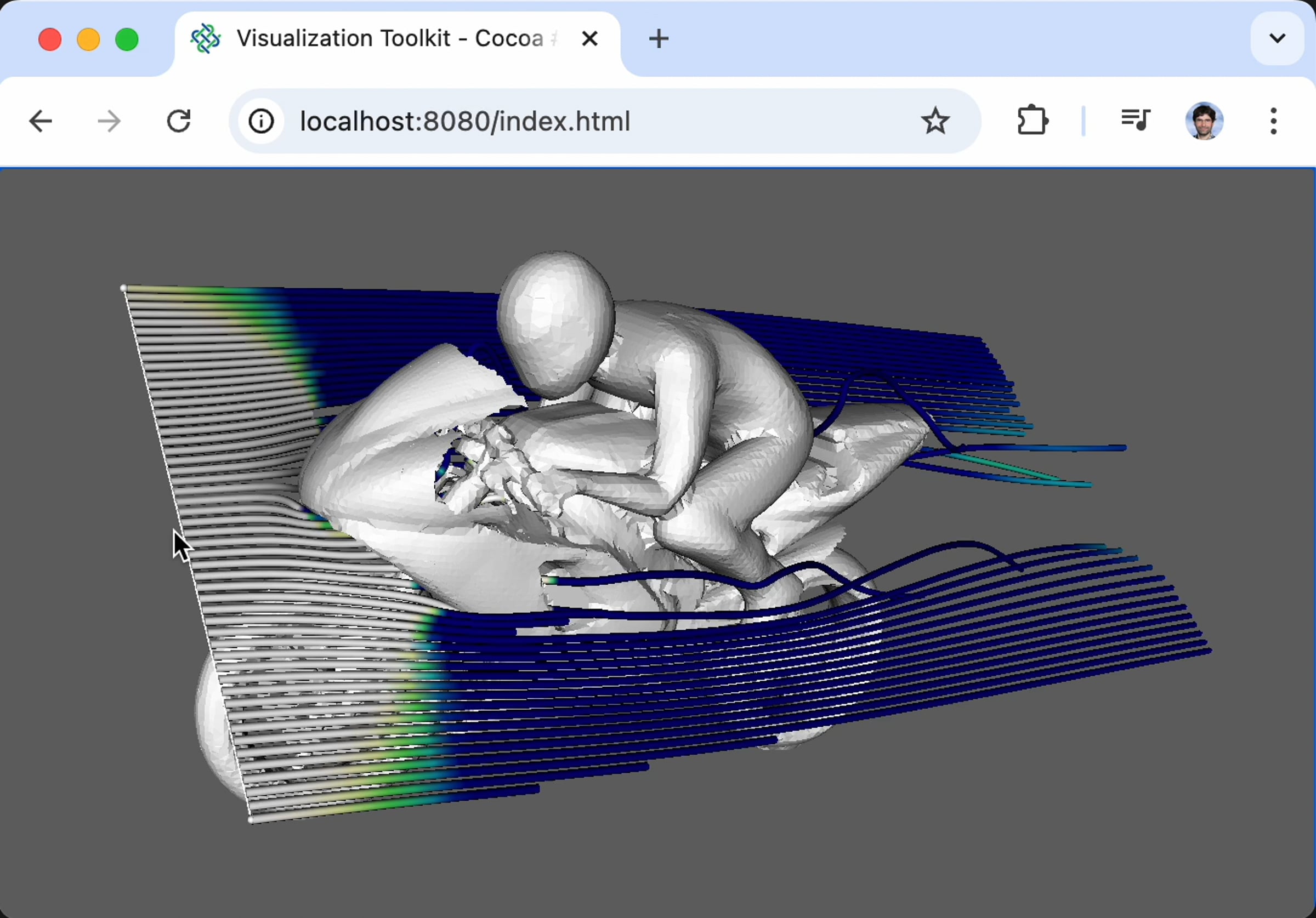Open Chrome three-dot menu

1274,122
